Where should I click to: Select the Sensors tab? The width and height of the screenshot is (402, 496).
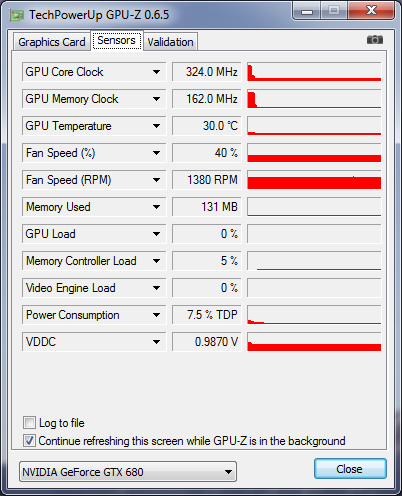coord(116,41)
